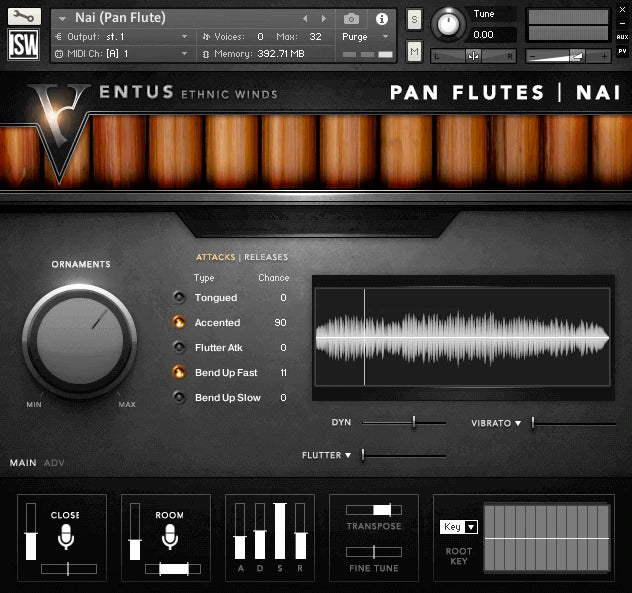
Task: Open the MIDI Ch dropdown
Action: (184, 54)
